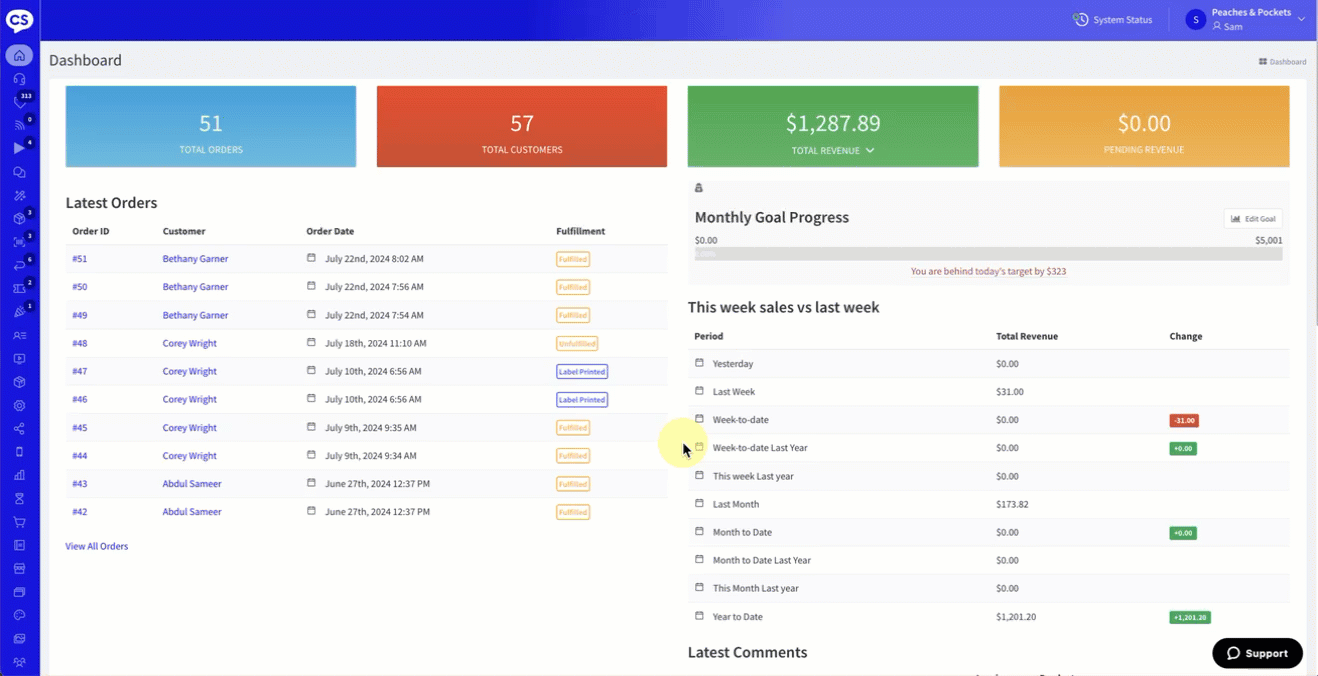
Task: Open View All Orders link
Action: pyautogui.click(x=97, y=546)
